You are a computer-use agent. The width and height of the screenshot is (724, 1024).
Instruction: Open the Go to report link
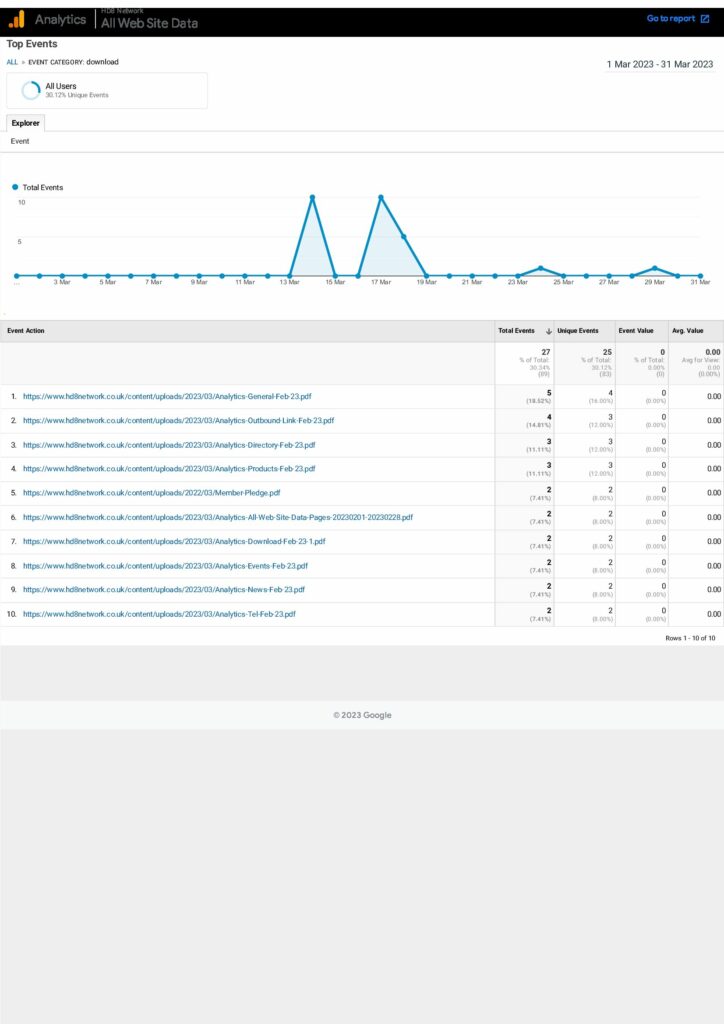670,19
